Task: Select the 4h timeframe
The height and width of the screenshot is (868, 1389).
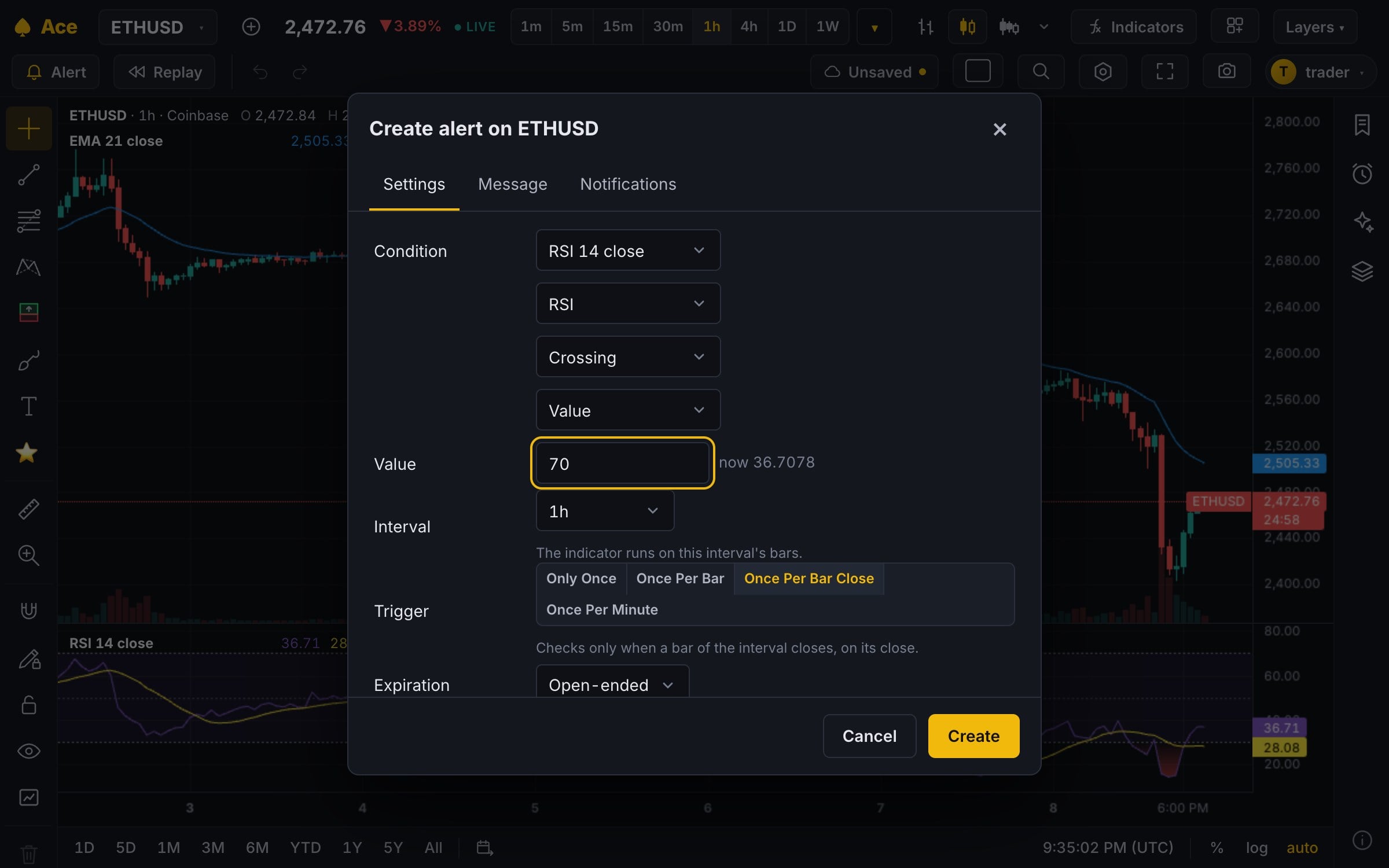Action: point(748,27)
